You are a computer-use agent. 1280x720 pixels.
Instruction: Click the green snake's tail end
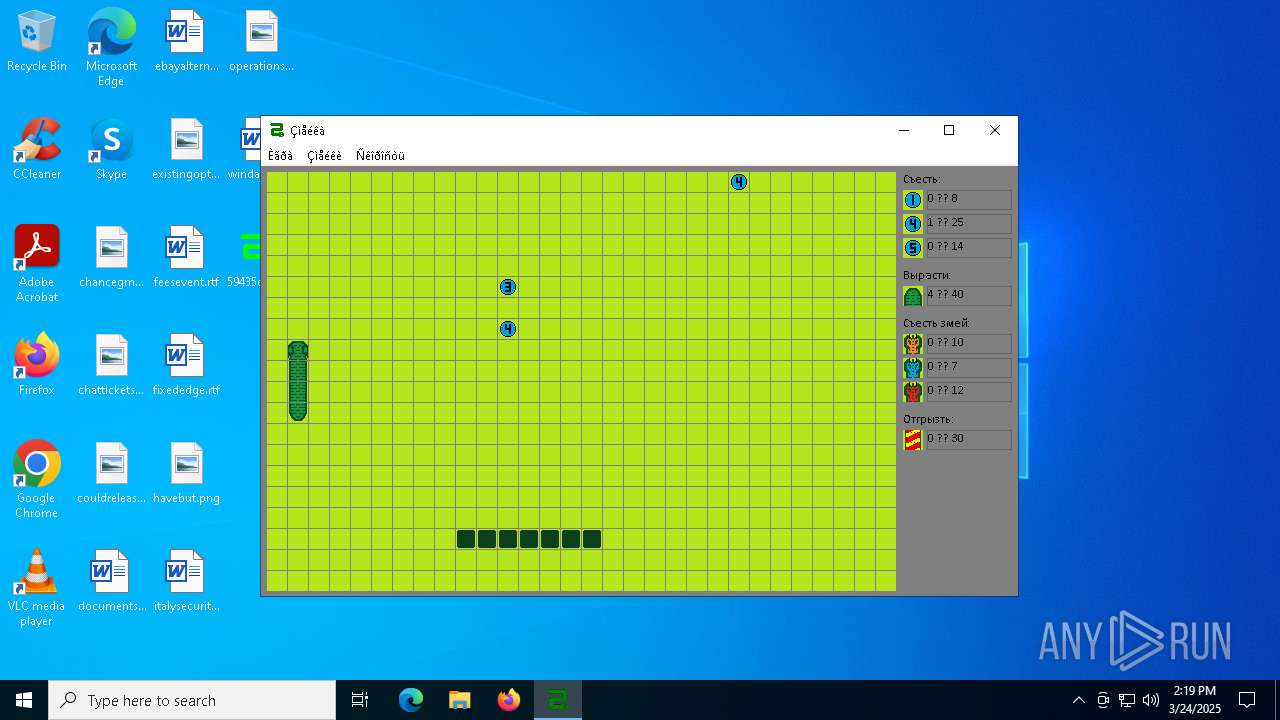pos(298,412)
